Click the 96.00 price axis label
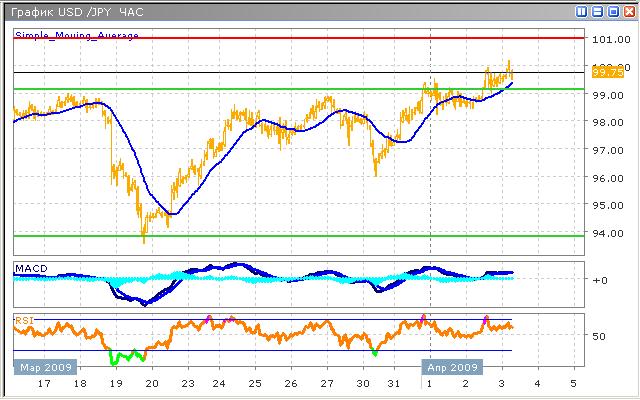This screenshot has width=640, height=400. point(608,178)
